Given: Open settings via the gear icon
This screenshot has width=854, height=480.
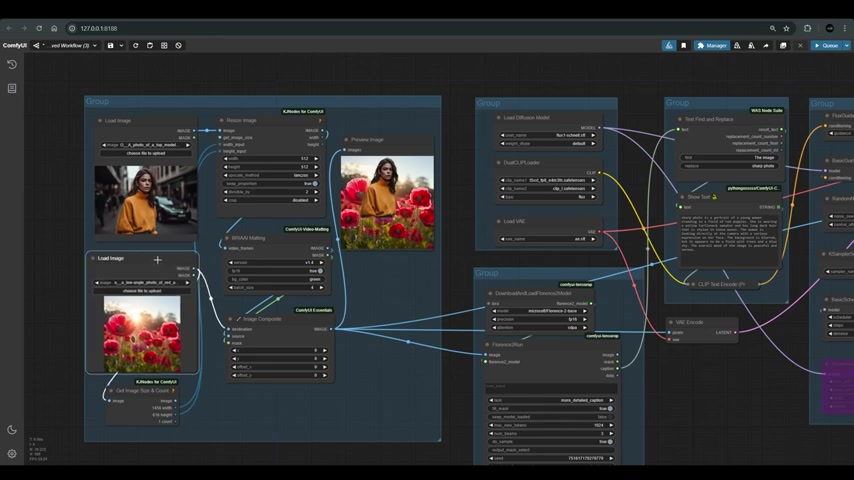Looking at the screenshot, I should [x=12, y=453].
